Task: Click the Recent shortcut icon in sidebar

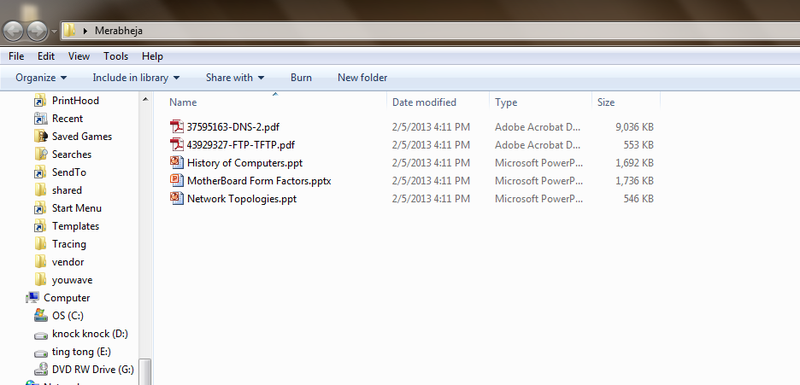Action: point(41,118)
